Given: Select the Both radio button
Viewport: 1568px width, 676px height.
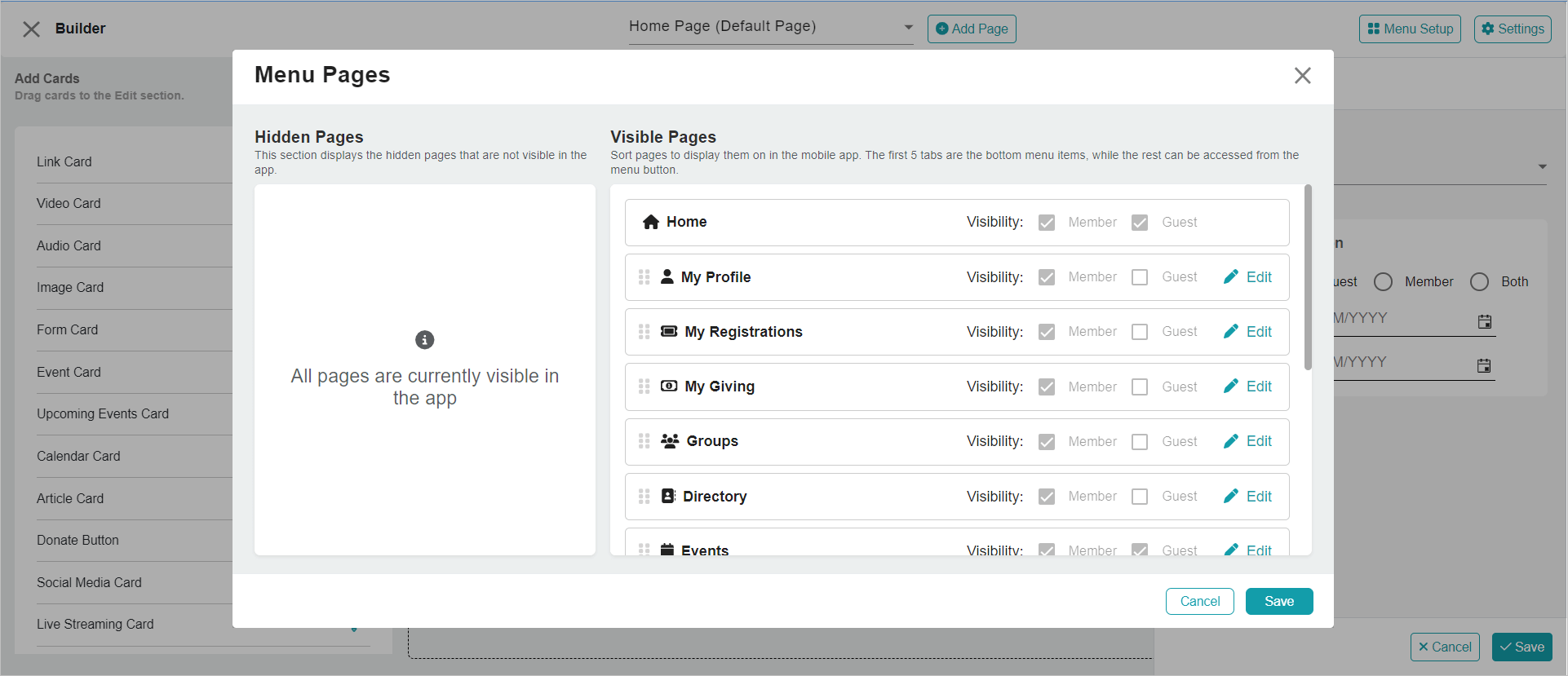Looking at the screenshot, I should tap(1479, 282).
